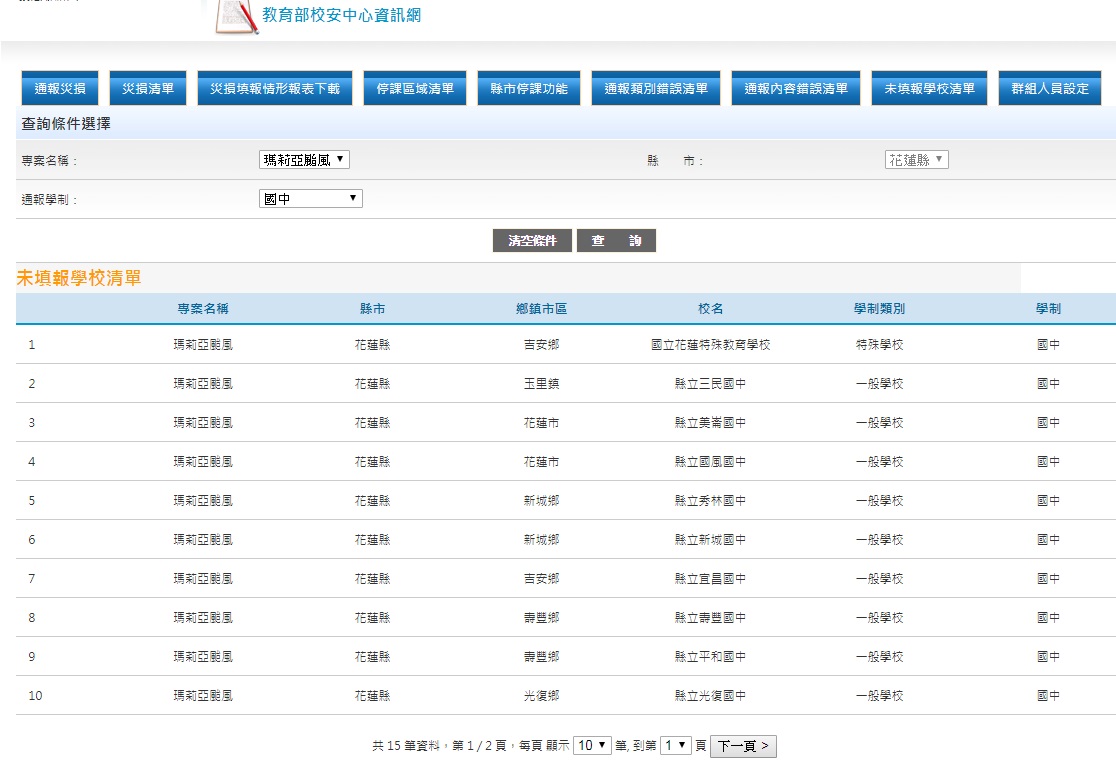Select the 縣市停課功能 tab
The width and height of the screenshot is (1116, 765).
[529, 89]
